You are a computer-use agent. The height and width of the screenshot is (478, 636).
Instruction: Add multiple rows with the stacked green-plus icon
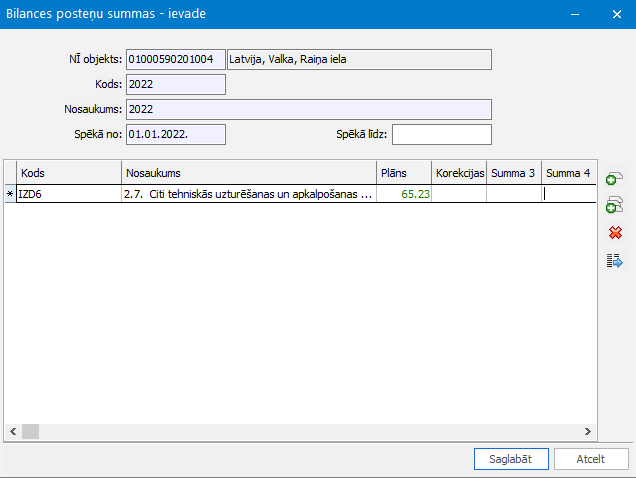[615, 205]
